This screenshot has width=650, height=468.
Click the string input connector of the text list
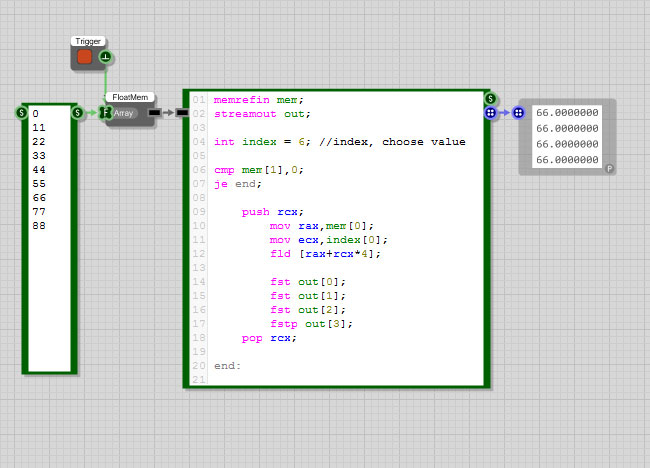coord(21,113)
